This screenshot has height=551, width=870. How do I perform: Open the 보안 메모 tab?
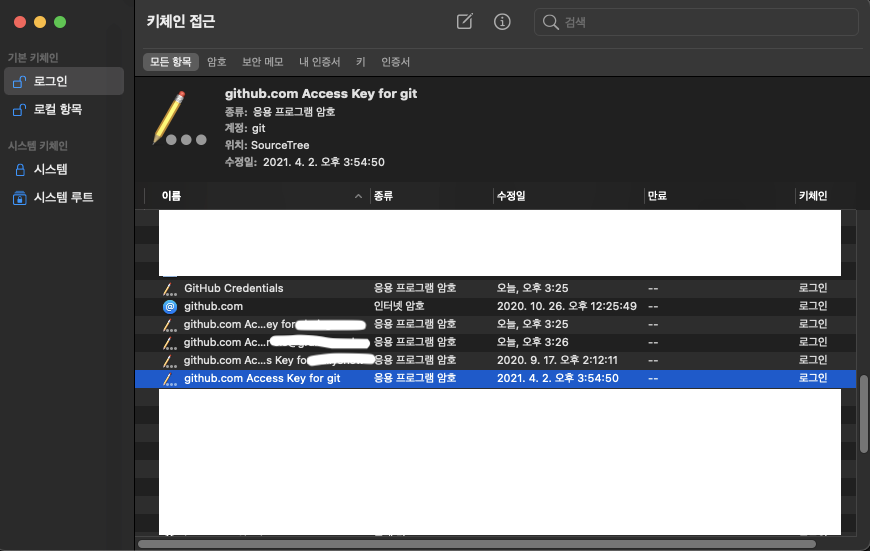tap(262, 62)
